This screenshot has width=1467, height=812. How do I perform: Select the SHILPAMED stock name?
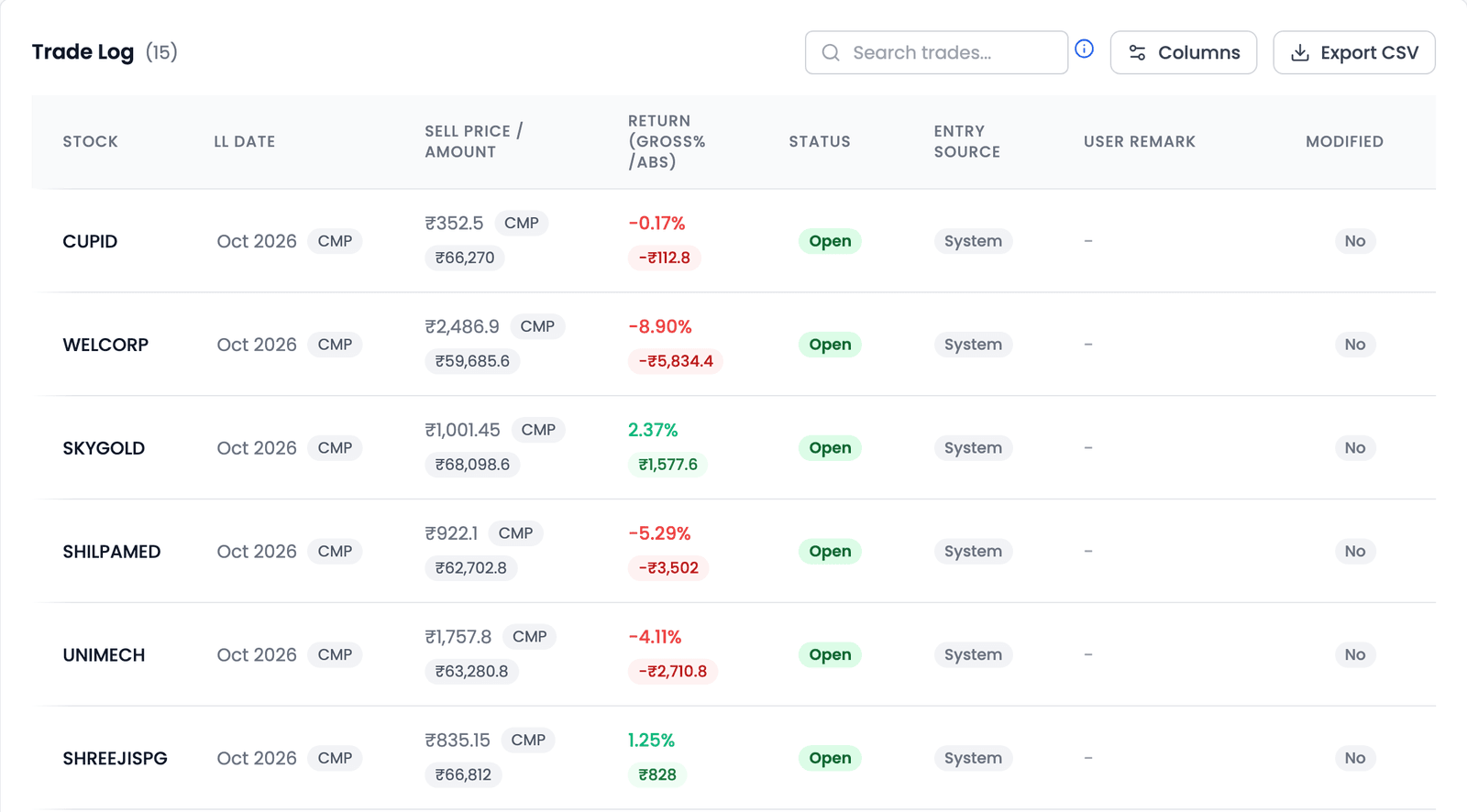pos(112,552)
